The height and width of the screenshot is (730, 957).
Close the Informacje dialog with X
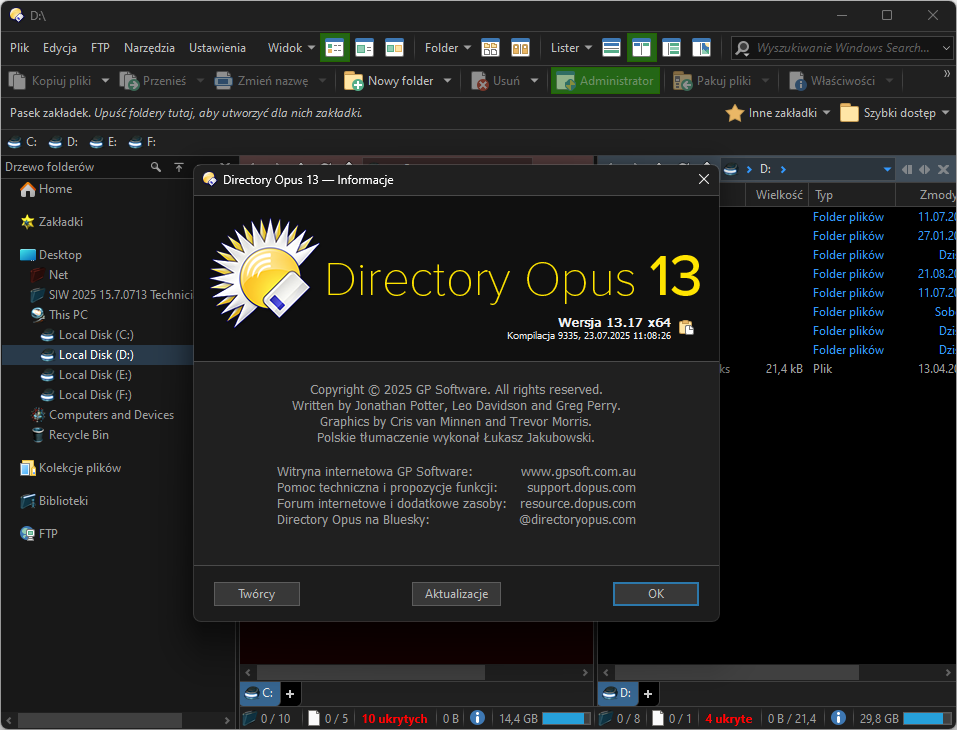(704, 179)
